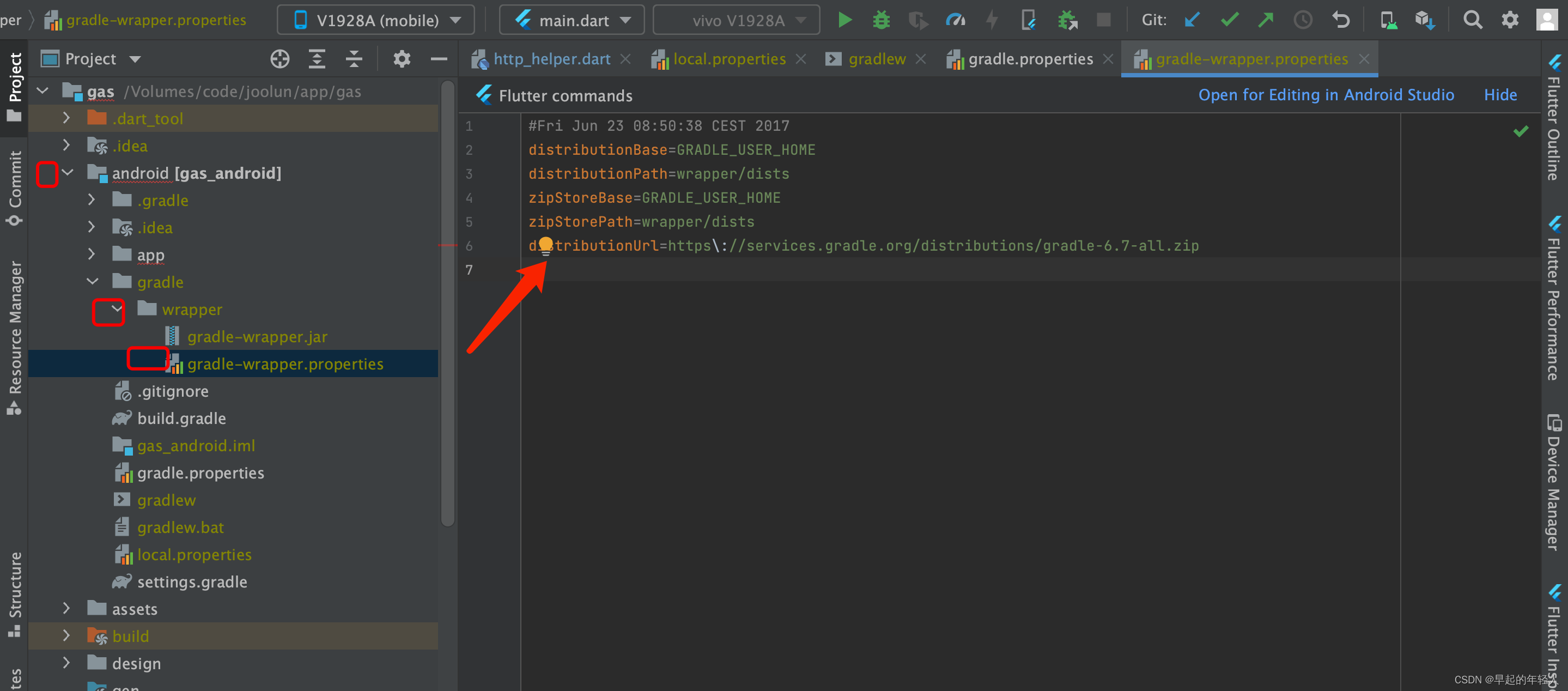This screenshot has height=691, width=1568.
Task: Click the green Run button
Action: 844,20
